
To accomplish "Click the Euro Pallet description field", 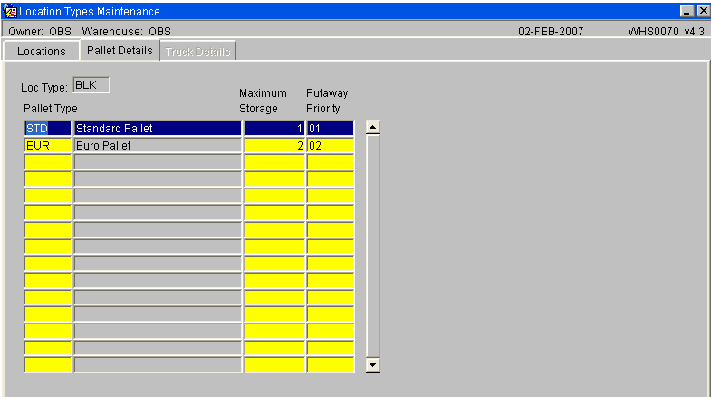I will pos(158,145).
